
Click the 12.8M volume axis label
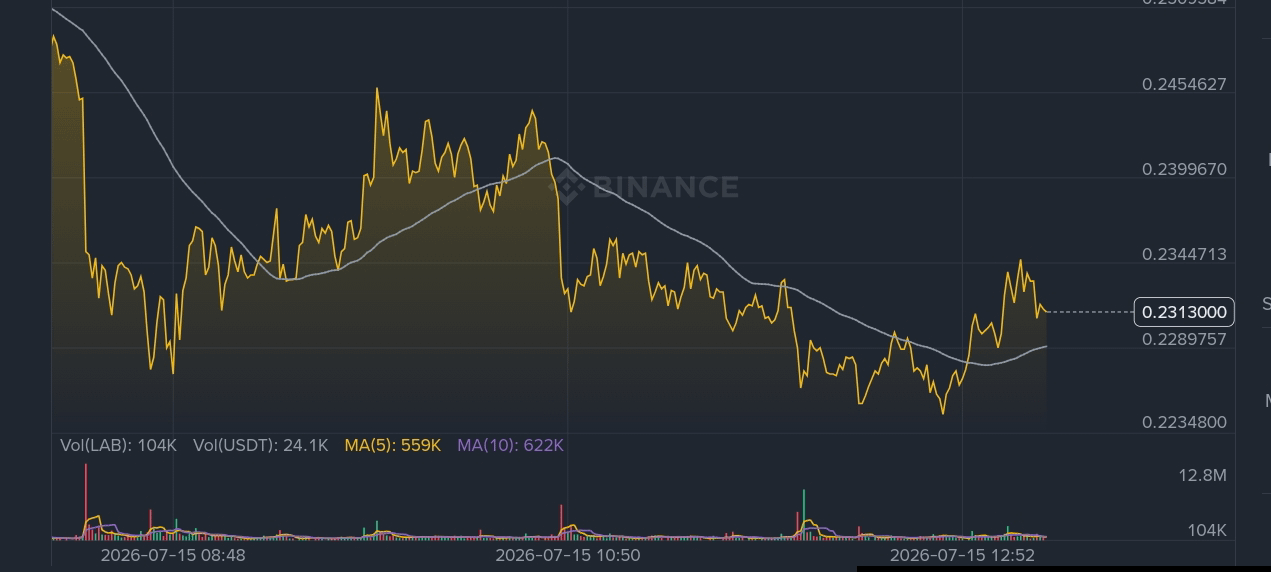1202,475
